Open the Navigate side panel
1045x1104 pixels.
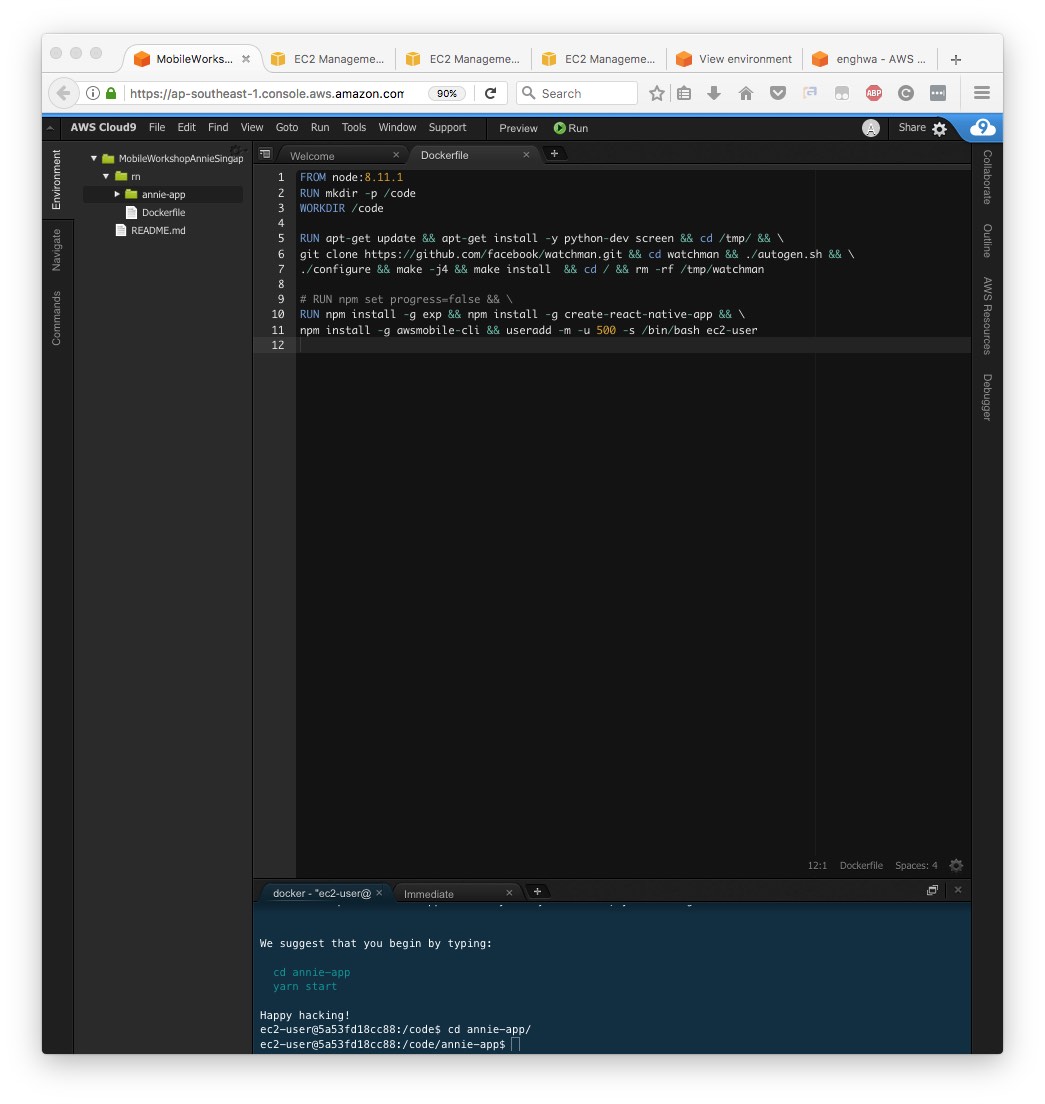point(57,250)
